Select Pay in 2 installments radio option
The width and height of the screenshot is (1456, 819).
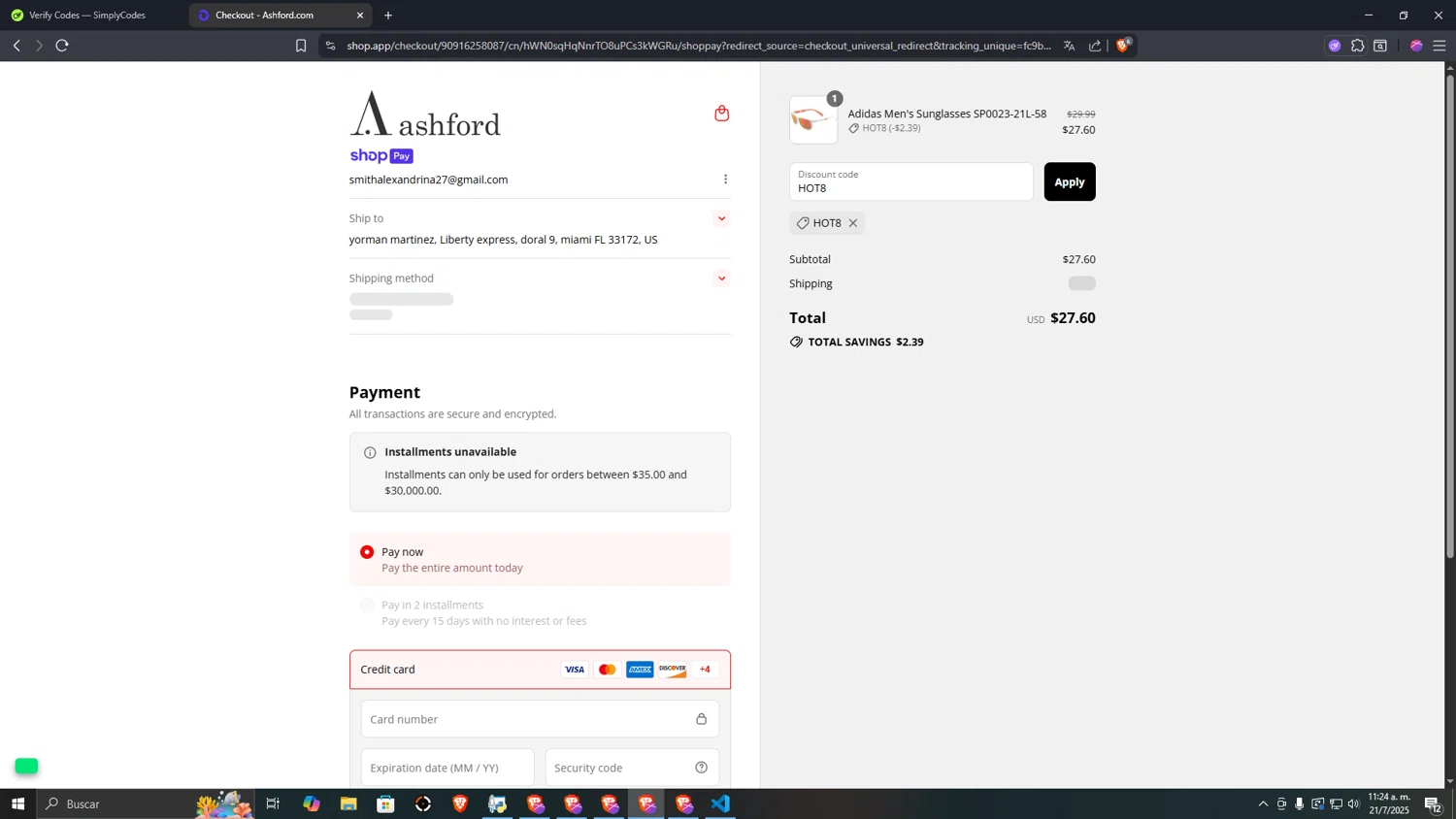click(x=367, y=606)
